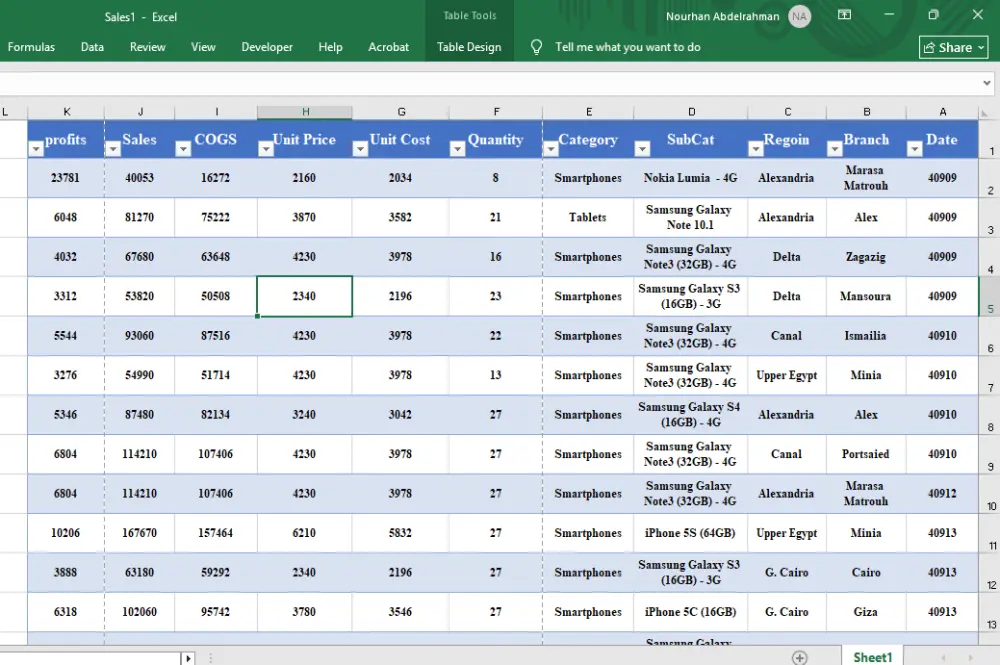Viewport: 1000px width, 665px height.
Task: Select column A header
Action: click(x=943, y=112)
